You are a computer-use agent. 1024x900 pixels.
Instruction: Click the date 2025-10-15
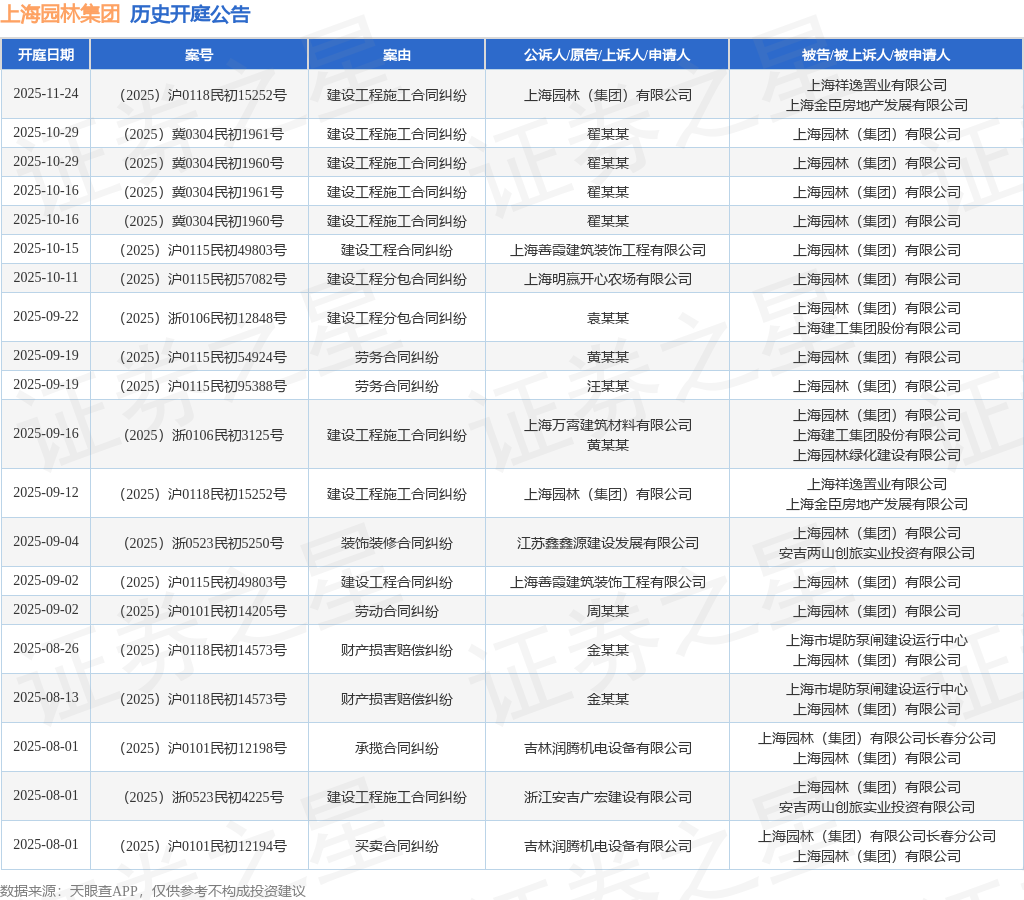pyautogui.click(x=46, y=249)
